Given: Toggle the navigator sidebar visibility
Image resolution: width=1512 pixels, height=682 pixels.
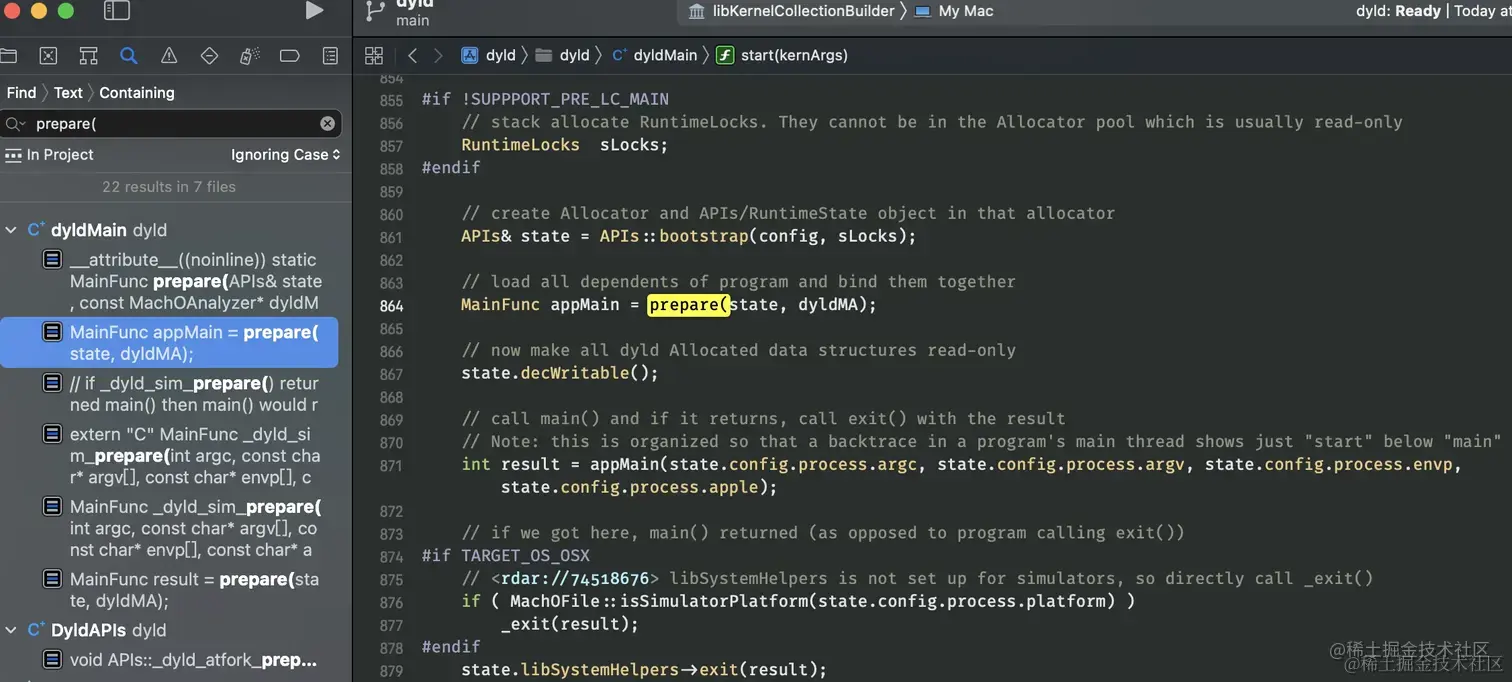Looking at the screenshot, I should click(x=117, y=11).
